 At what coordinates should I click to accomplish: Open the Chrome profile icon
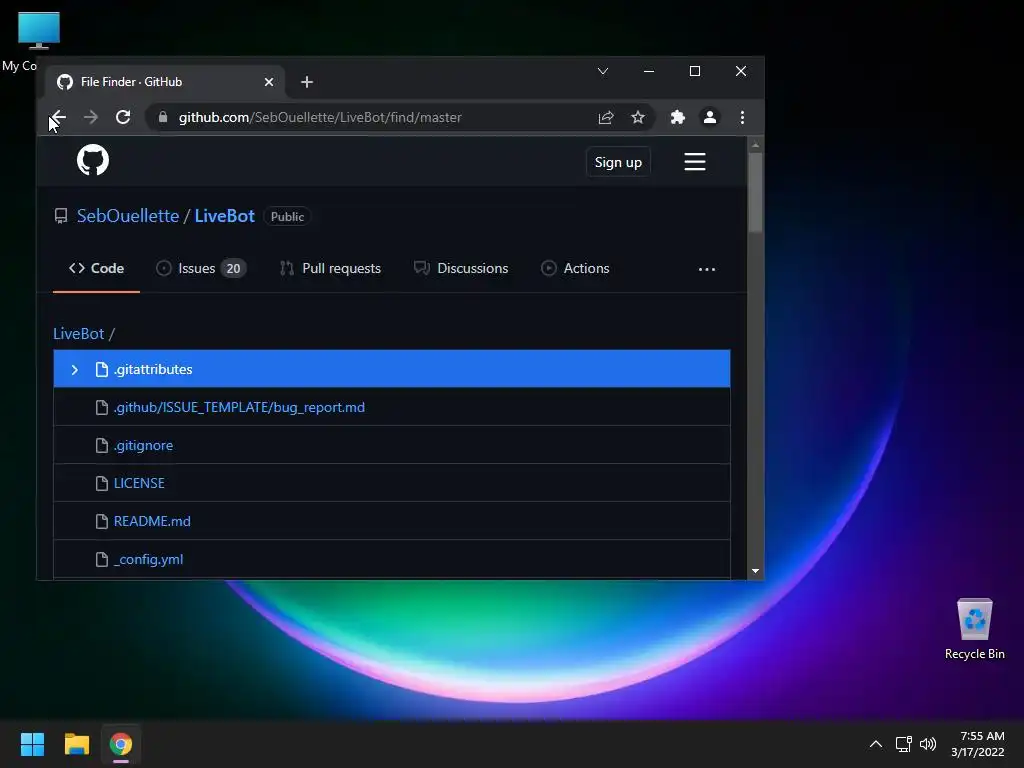click(x=710, y=118)
